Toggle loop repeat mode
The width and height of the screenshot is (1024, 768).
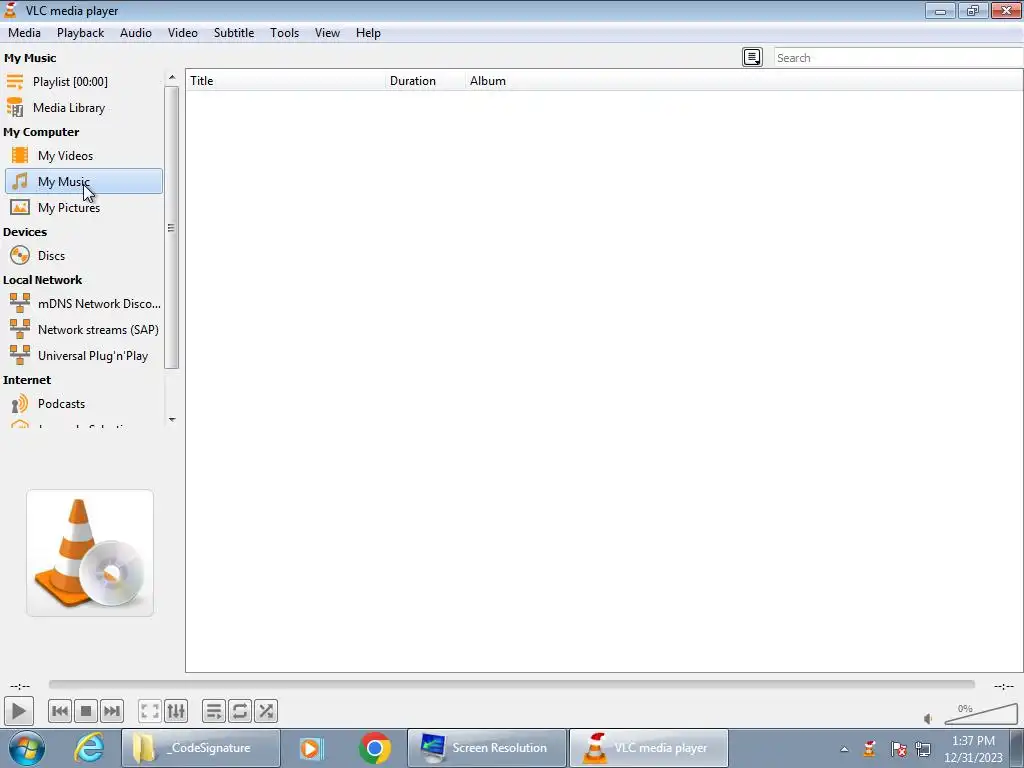240,711
